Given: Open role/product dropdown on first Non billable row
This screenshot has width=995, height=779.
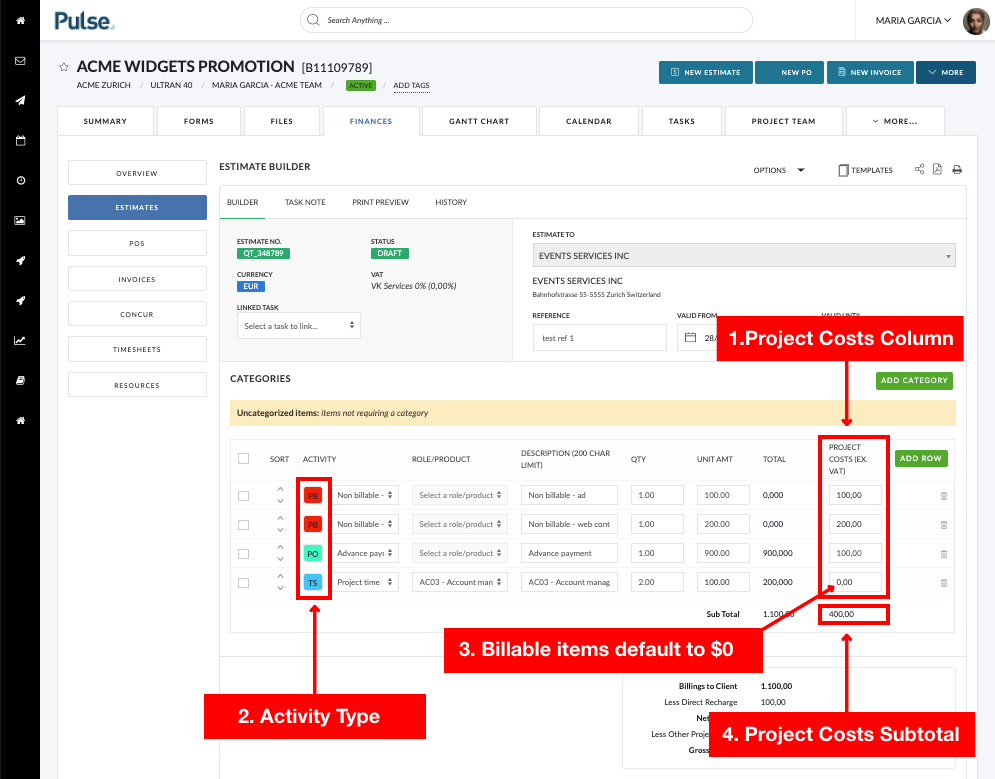Looking at the screenshot, I should [x=459, y=495].
